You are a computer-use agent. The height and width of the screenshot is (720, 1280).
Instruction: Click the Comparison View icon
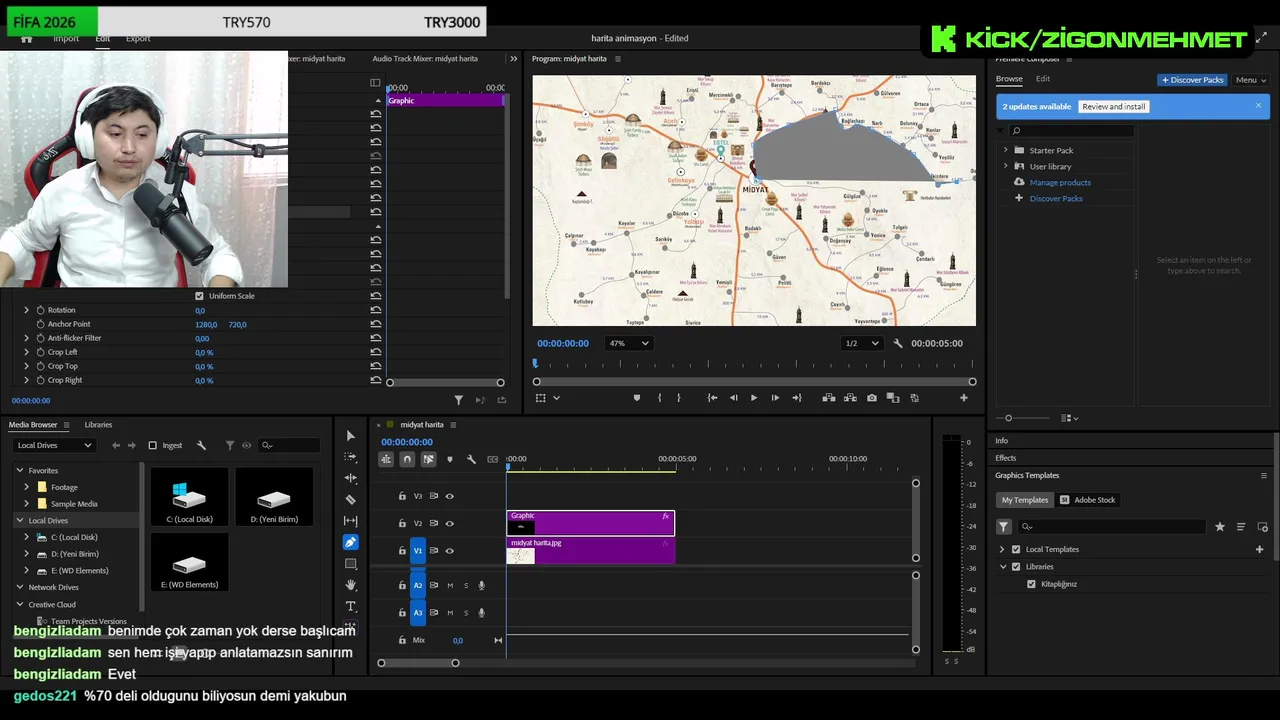click(x=893, y=398)
